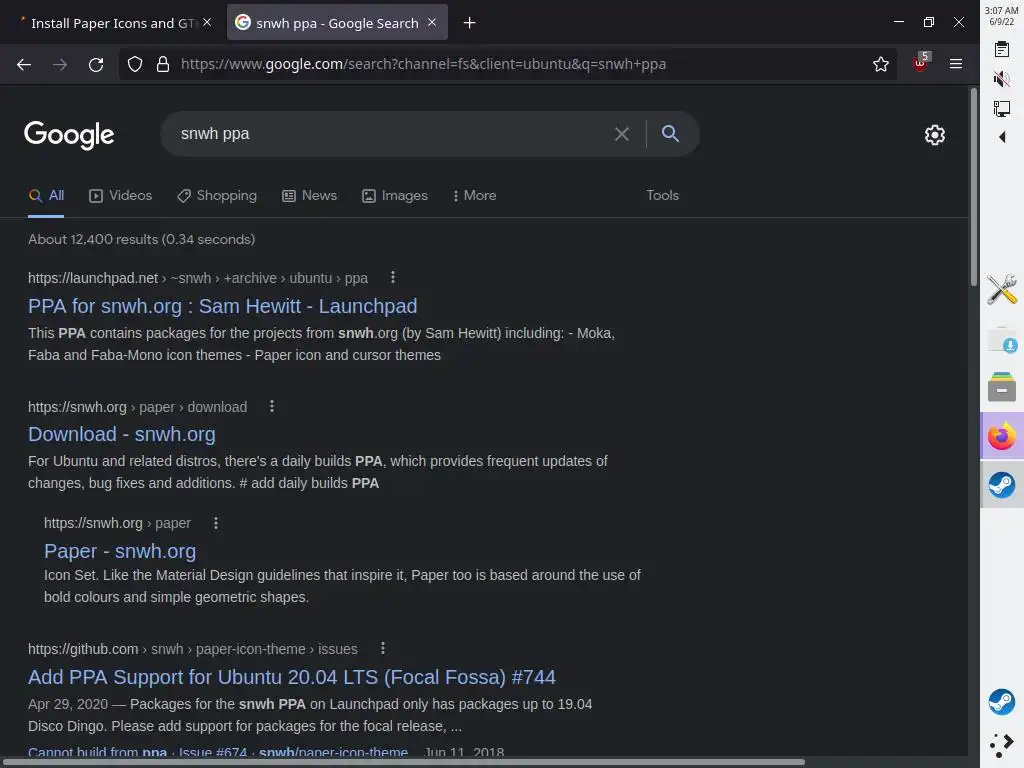Click the Steam tray icon near bottom
The image size is (1024, 768).
click(x=1002, y=703)
